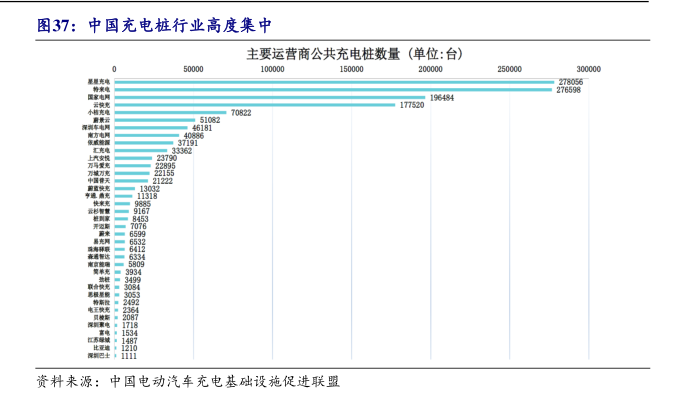Click the 国家电网 category label
Screen dimensions: 678x400
point(100,98)
